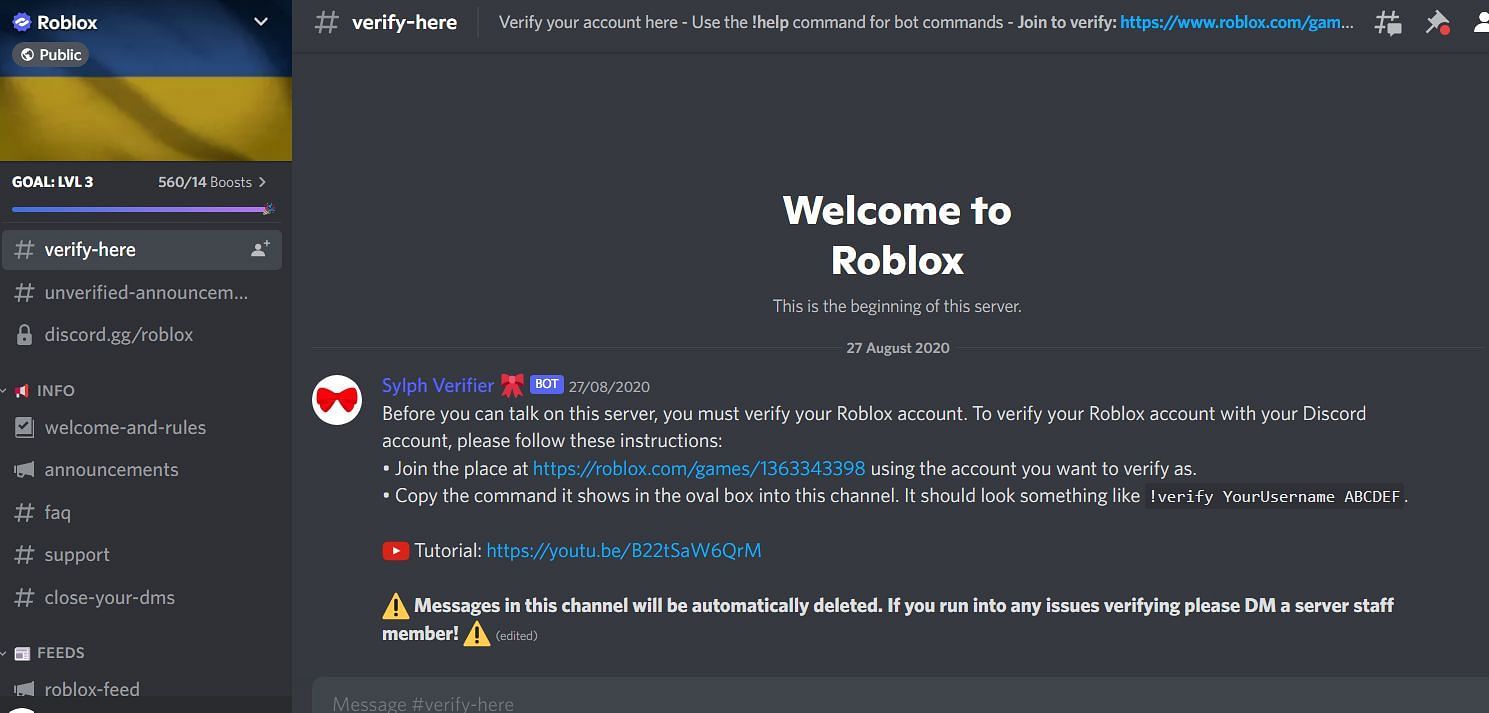
Task: Click the megaphone icon beside announcements
Action: click(24, 469)
